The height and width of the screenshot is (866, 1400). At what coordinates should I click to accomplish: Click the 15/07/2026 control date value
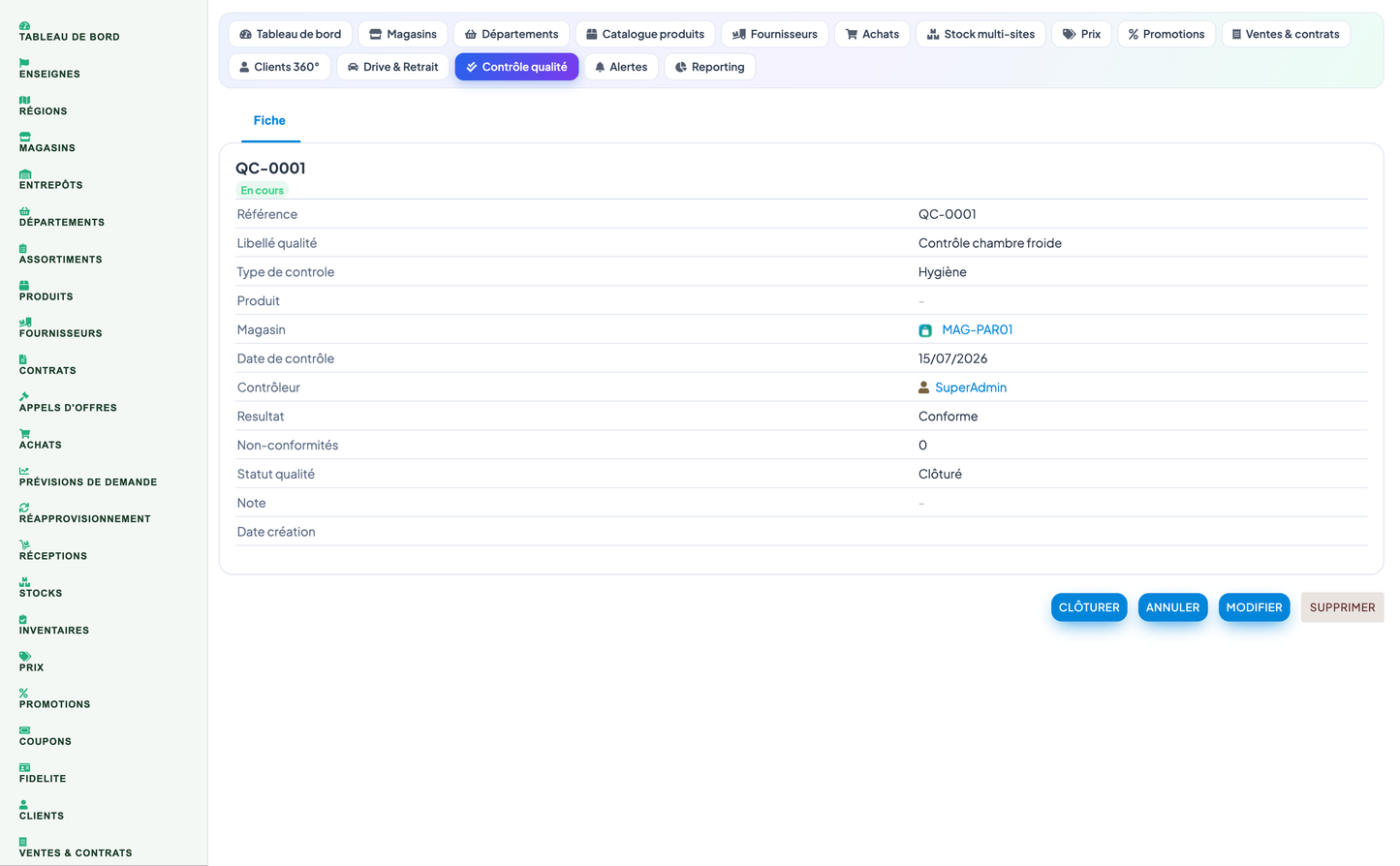953,358
